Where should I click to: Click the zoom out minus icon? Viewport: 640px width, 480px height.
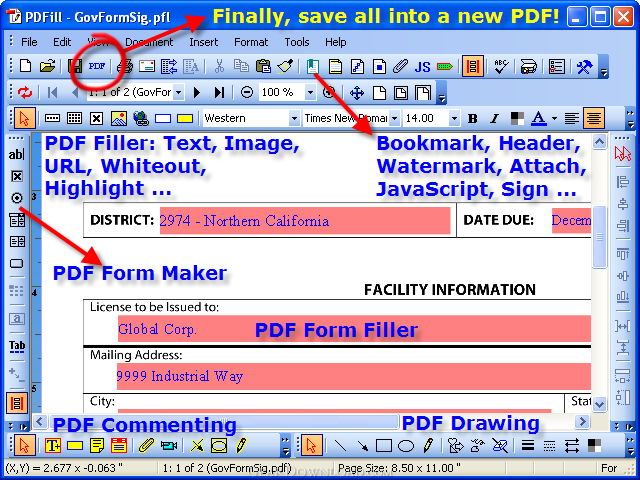pyautogui.click(x=247, y=92)
